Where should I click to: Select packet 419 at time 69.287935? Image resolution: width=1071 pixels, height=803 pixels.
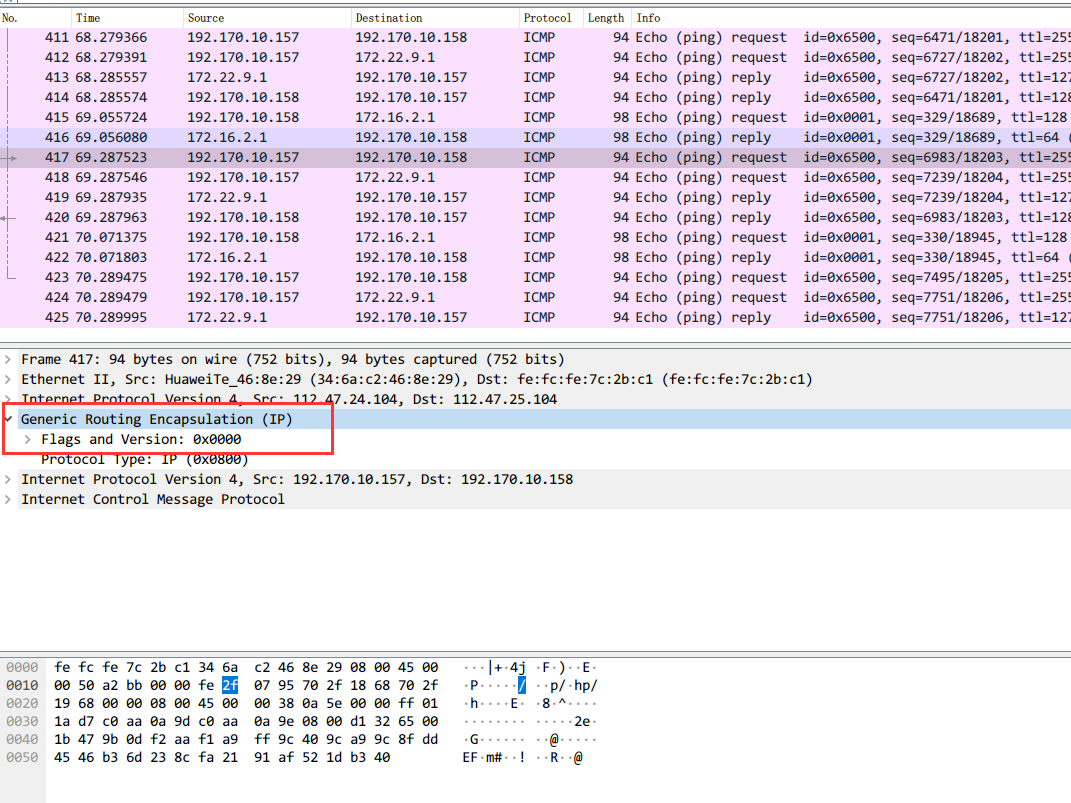[x=536, y=197]
